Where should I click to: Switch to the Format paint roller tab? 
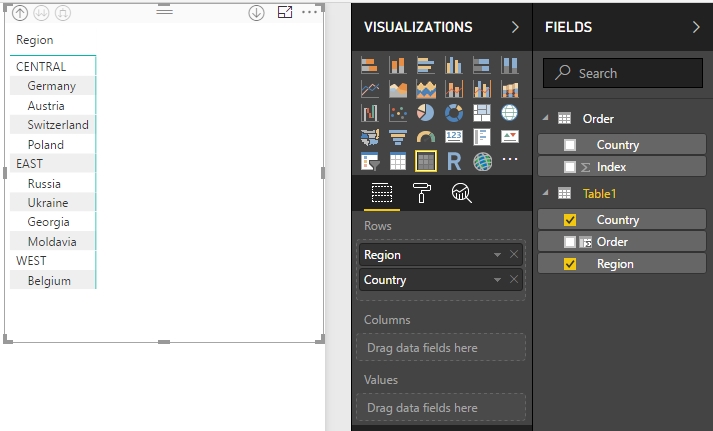click(422, 194)
